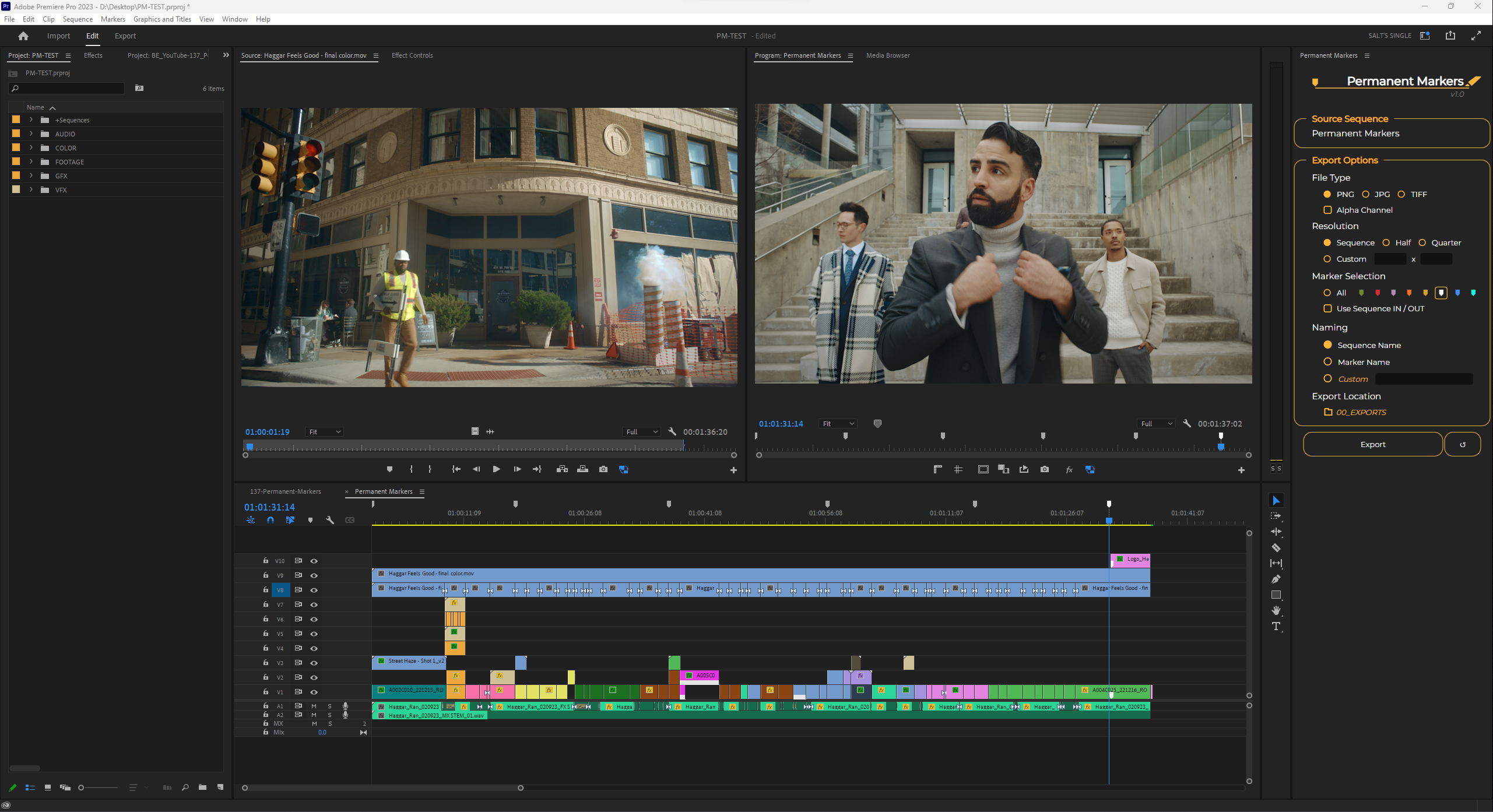Hide track V3 with eye icon

[x=314, y=663]
